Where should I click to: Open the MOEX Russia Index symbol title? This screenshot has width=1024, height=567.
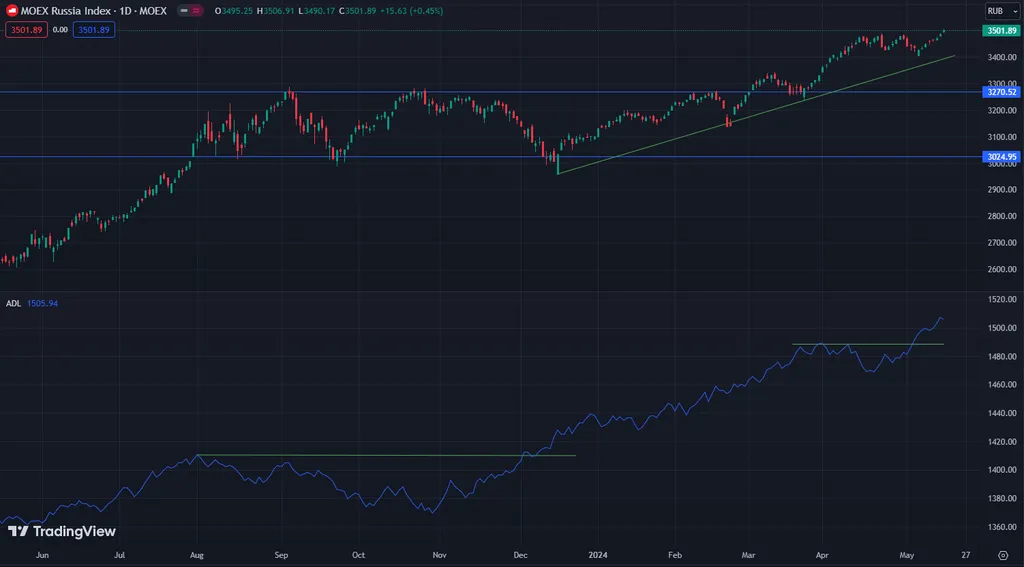(93, 11)
